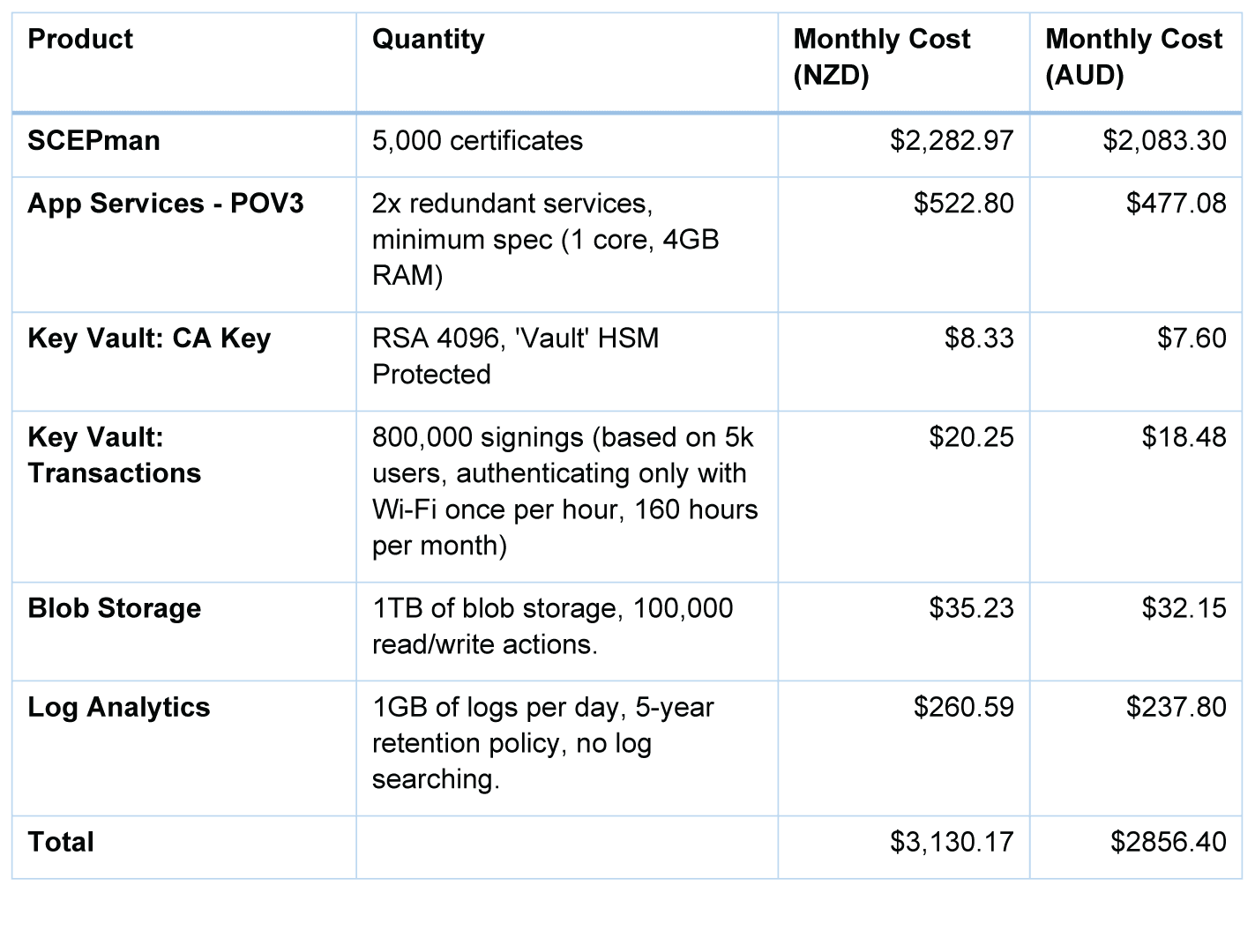Select the Monthly Cost (AUD) header
1255x952 pixels.
pos(1133,57)
